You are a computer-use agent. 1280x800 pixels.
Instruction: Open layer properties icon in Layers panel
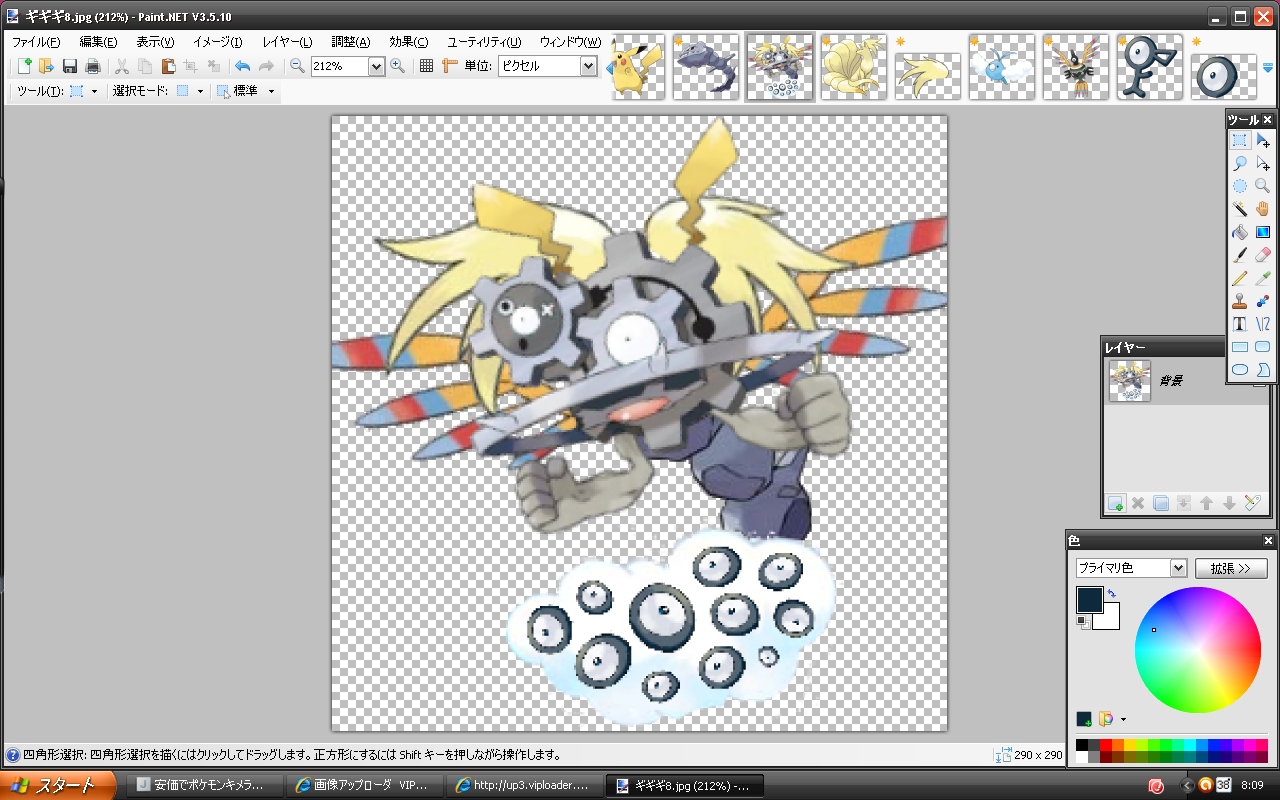pos(1253,503)
